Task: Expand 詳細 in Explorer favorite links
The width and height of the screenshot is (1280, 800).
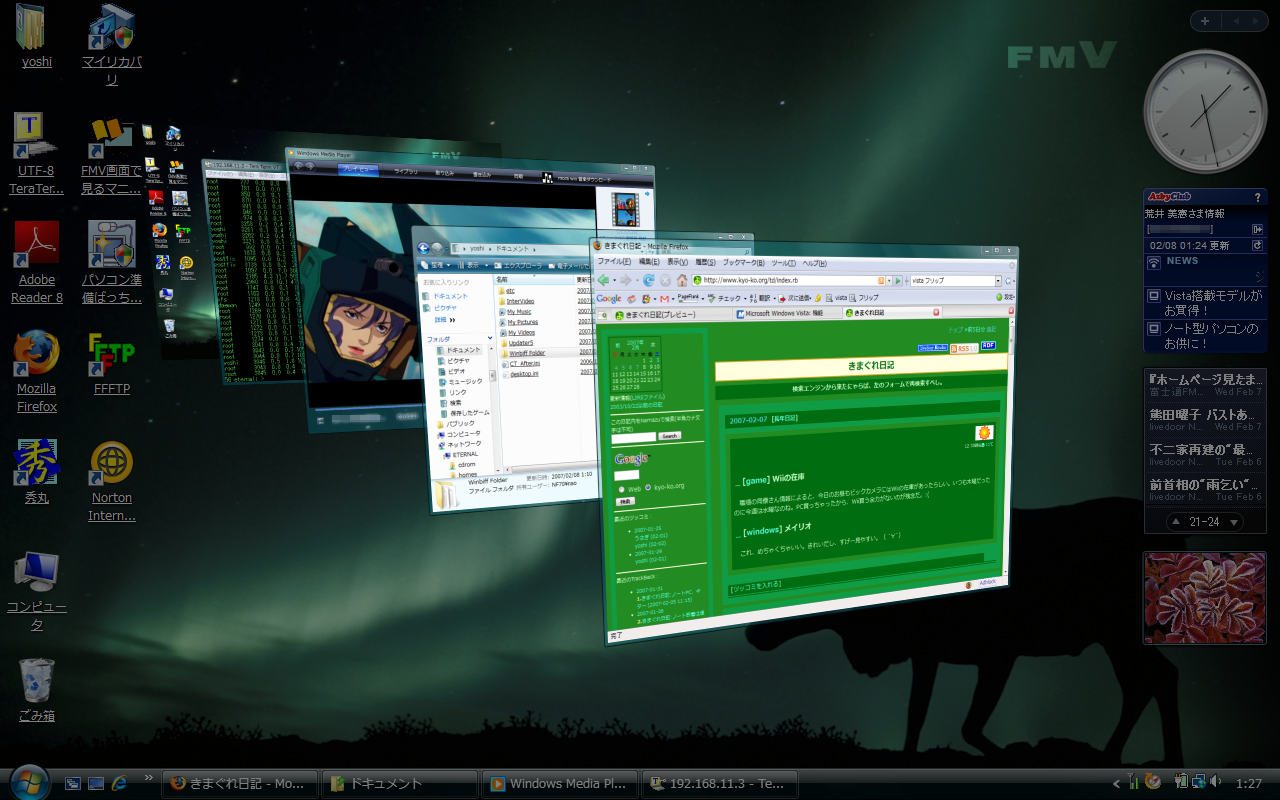Action: 445,320
